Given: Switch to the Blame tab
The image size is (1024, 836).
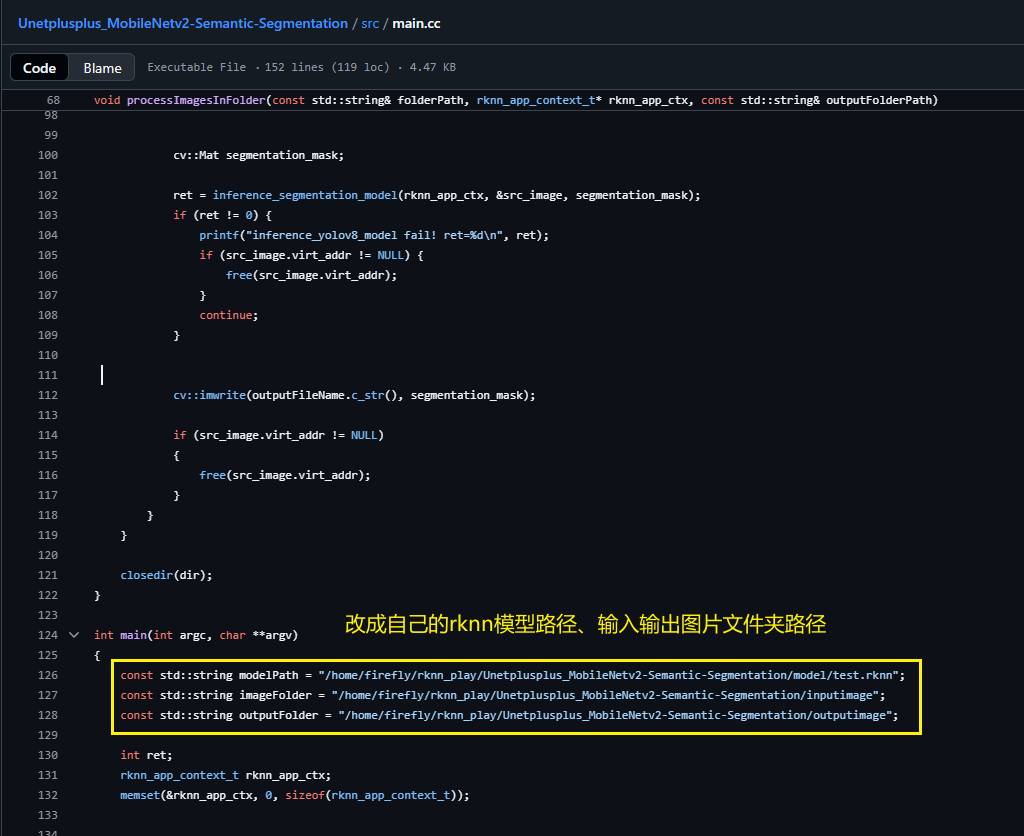Looking at the screenshot, I should pyautogui.click(x=102, y=68).
